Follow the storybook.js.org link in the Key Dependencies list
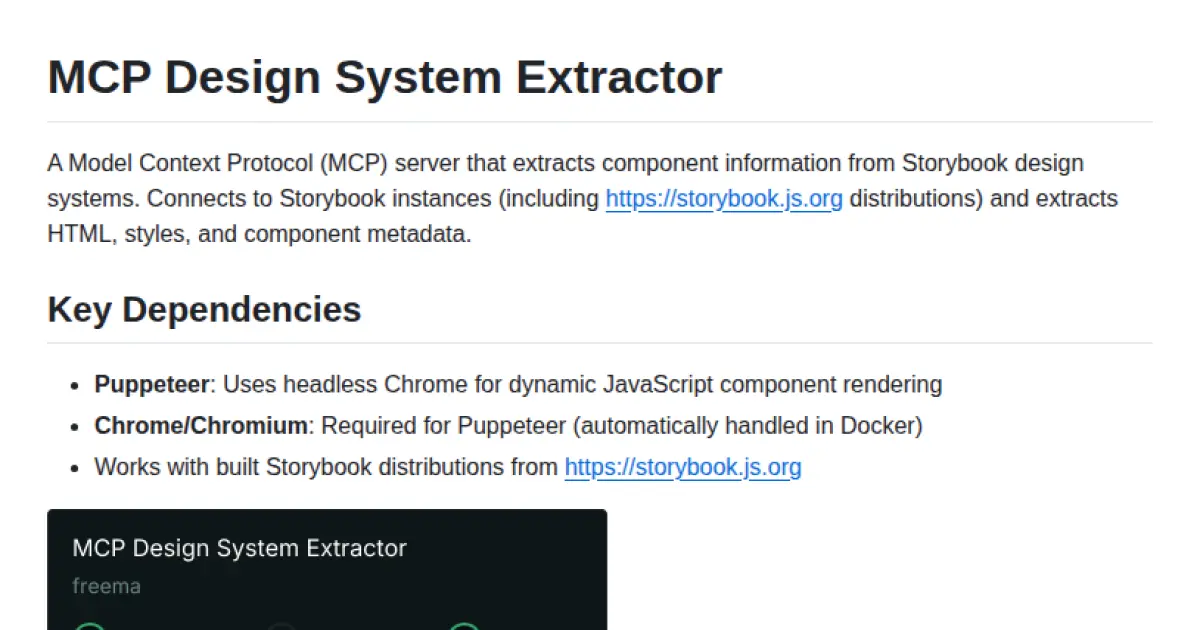The height and width of the screenshot is (630, 1200). [x=682, y=466]
